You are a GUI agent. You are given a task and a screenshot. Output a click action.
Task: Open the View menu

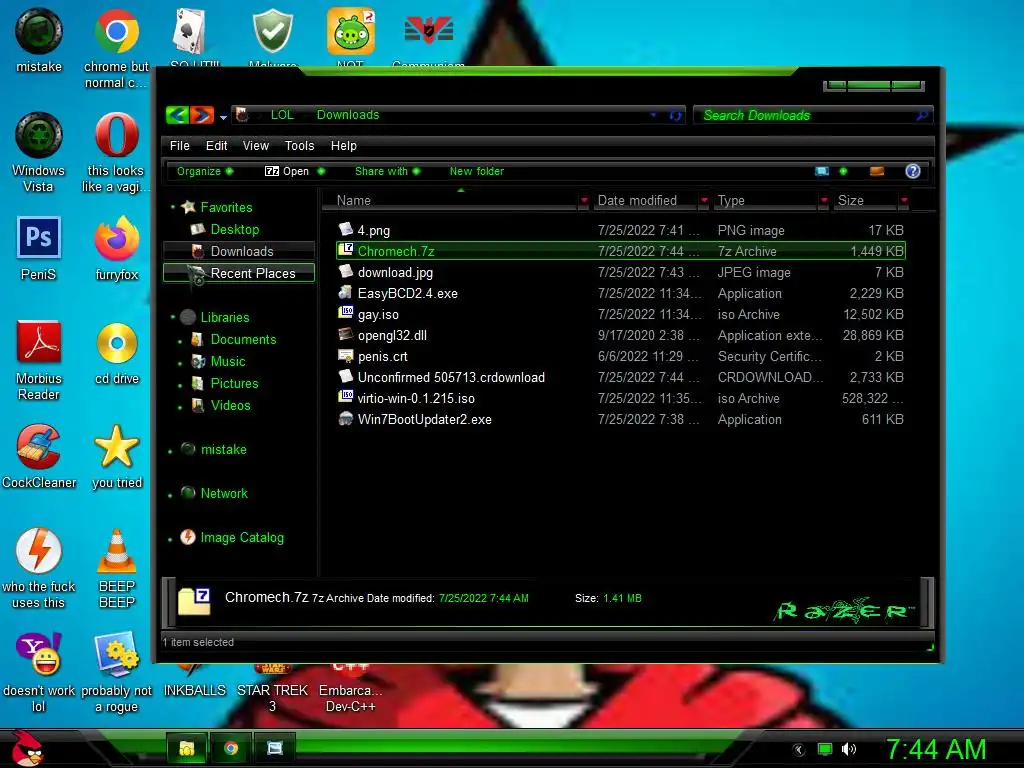pyautogui.click(x=255, y=146)
